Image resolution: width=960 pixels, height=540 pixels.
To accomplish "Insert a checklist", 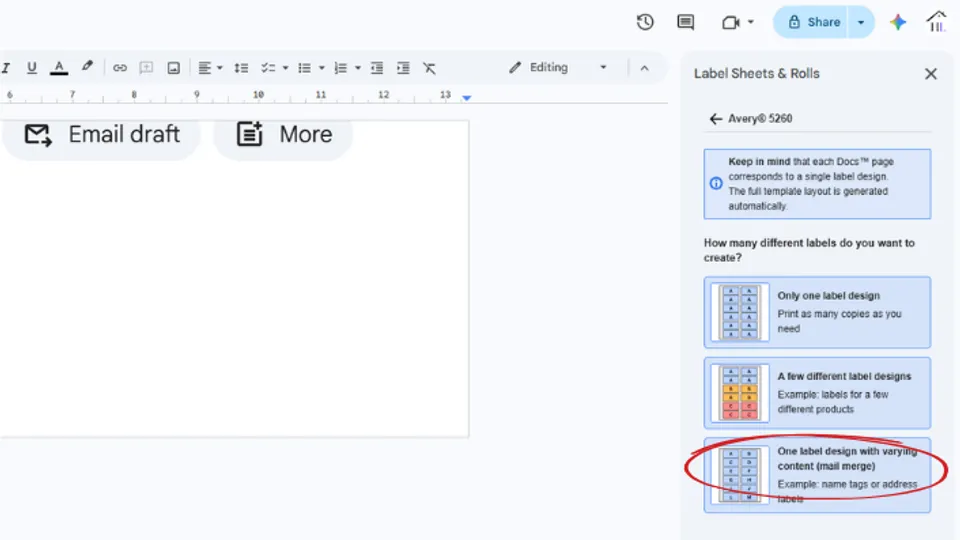I will click(268, 67).
